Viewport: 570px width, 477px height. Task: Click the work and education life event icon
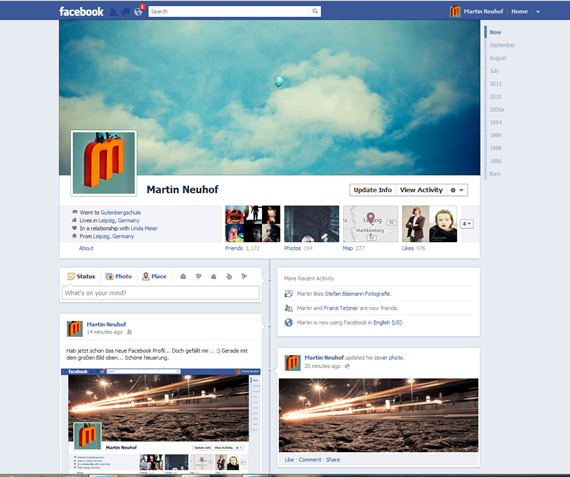(x=183, y=277)
